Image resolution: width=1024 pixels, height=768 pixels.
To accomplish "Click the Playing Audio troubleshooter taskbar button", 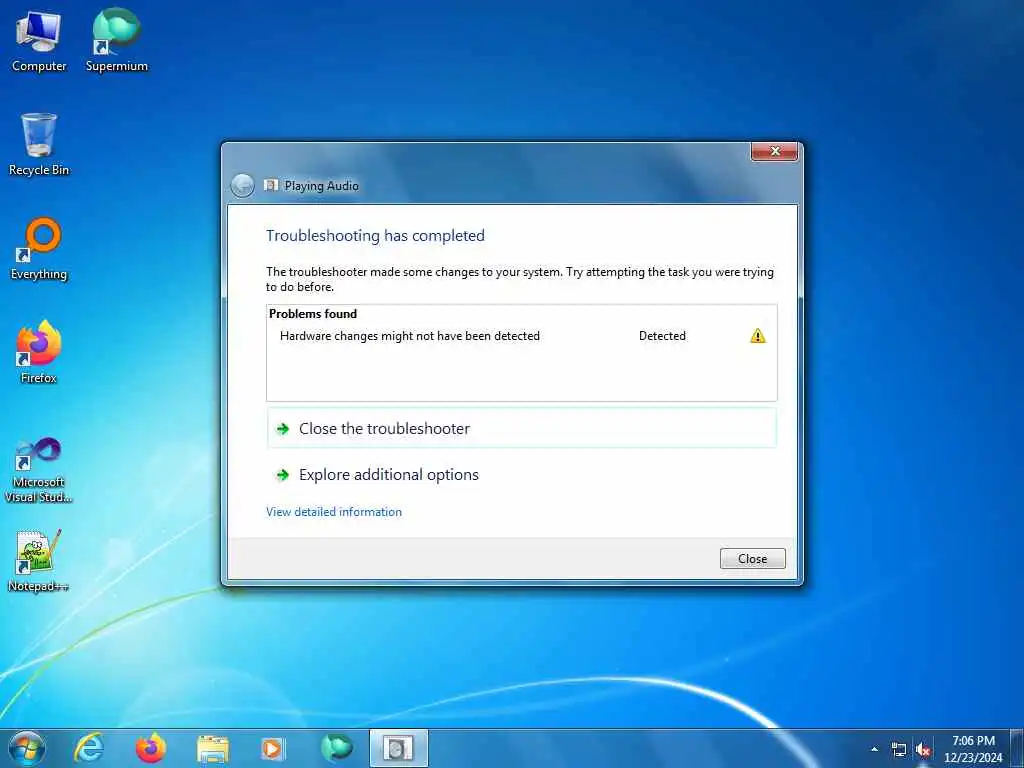I will 398,748.
